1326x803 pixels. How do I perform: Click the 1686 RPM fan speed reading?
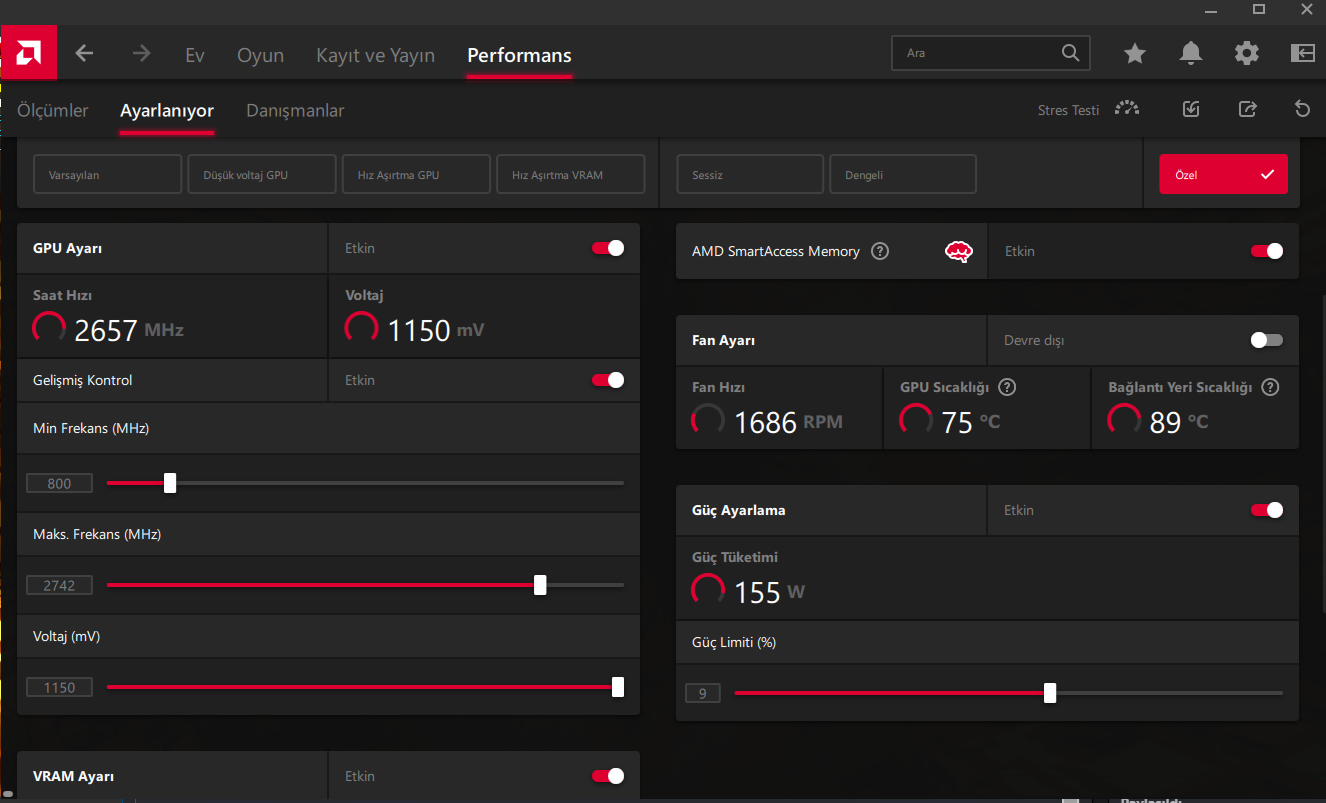click(x=788, y=422)
